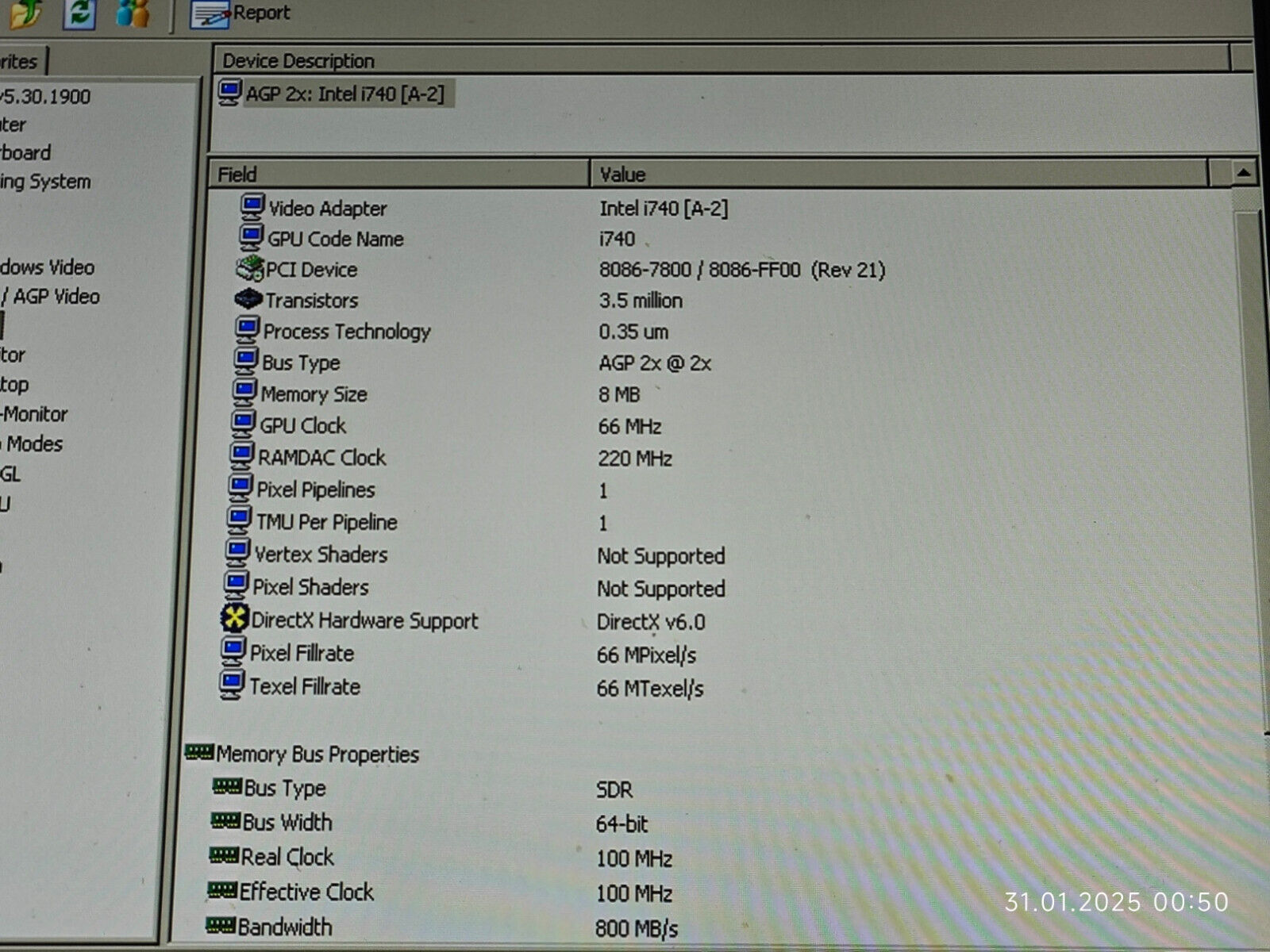Open Multi-Monitor sidebar tree item
The image size is (1270, 952).
coord(34,414)
